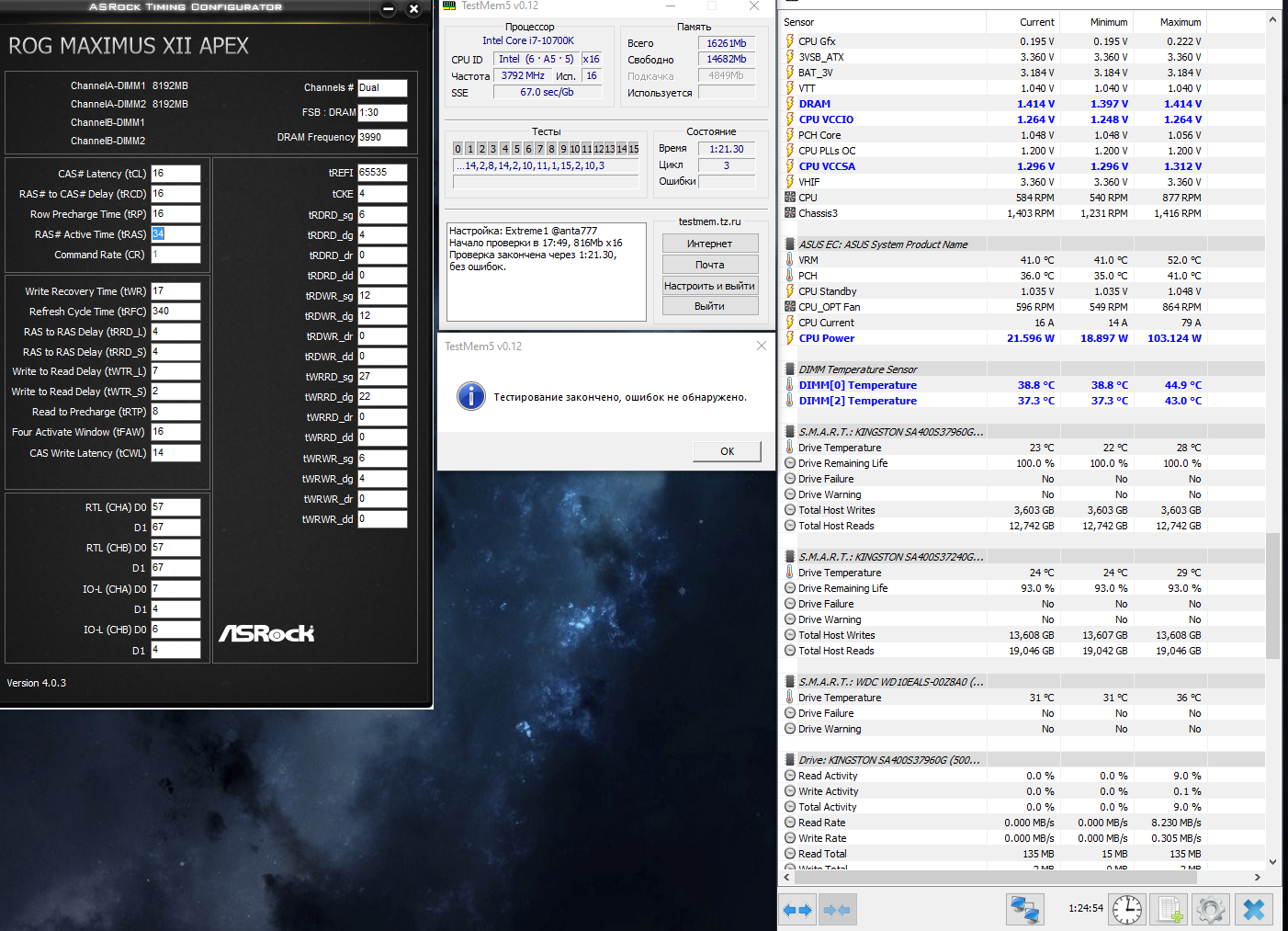
Task: Select the CPU Current sensor label
Action: coord(826,323)
